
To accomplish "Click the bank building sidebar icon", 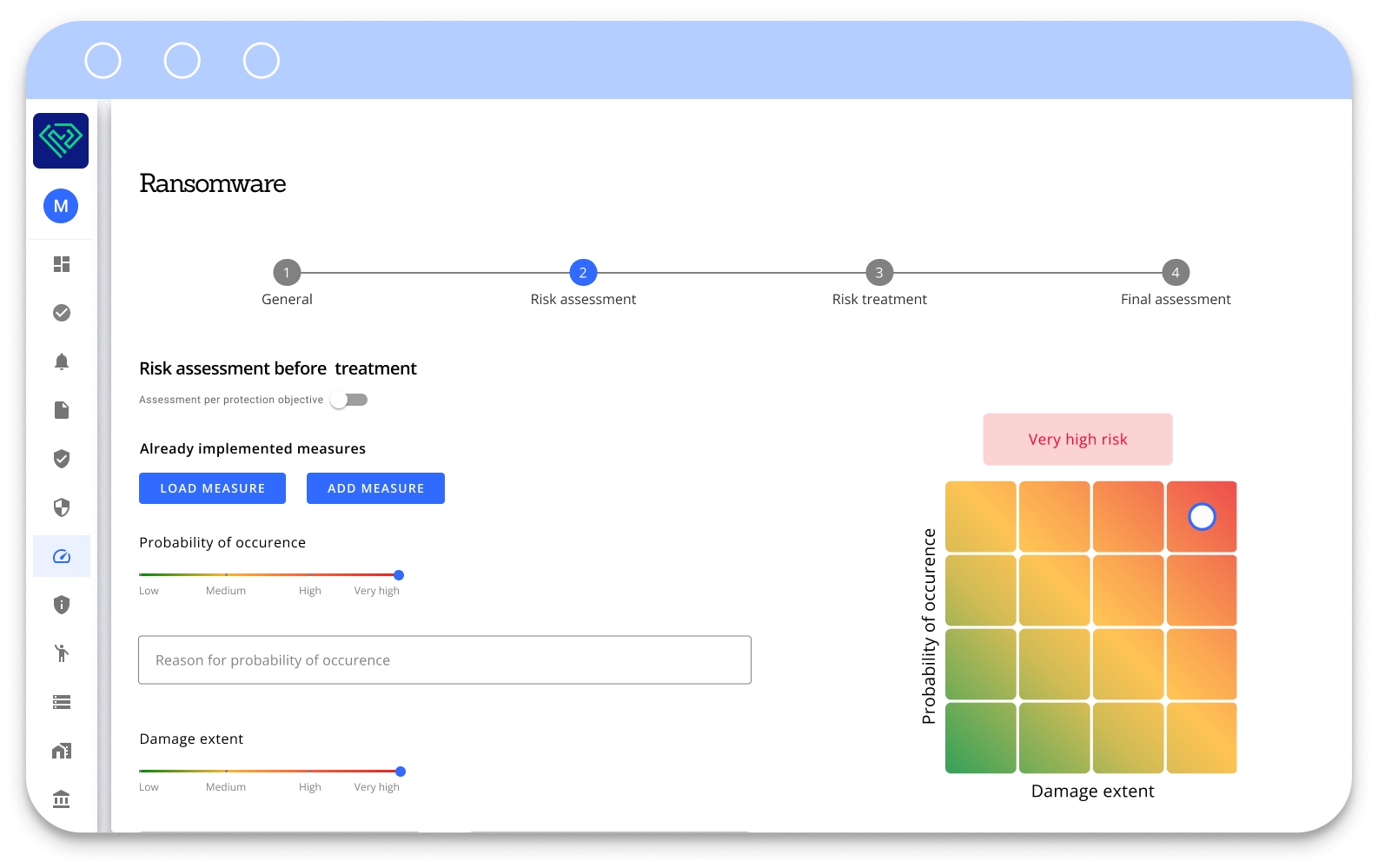I will point(62,799).
